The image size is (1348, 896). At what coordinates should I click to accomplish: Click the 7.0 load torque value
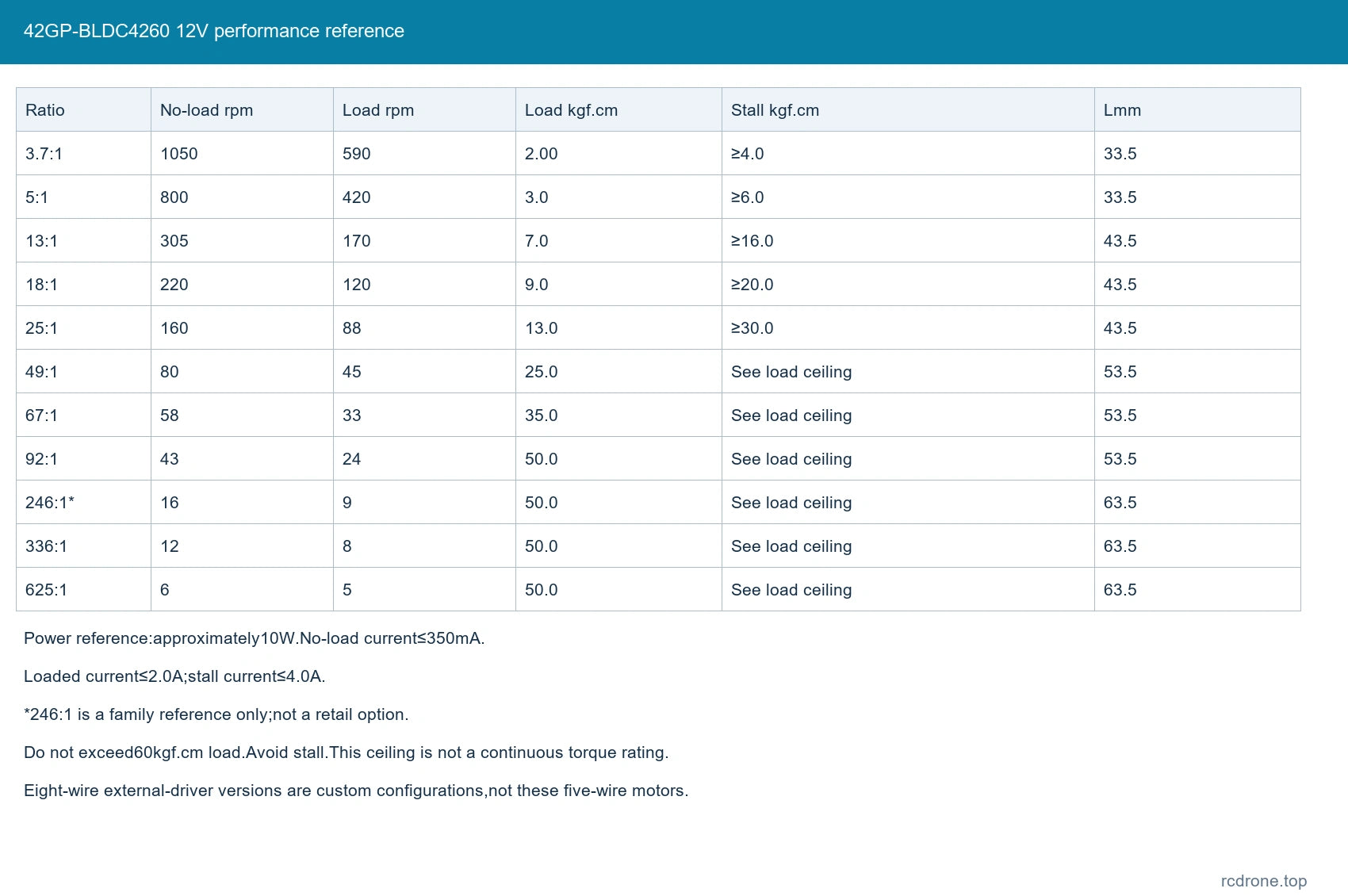[537, 241]
